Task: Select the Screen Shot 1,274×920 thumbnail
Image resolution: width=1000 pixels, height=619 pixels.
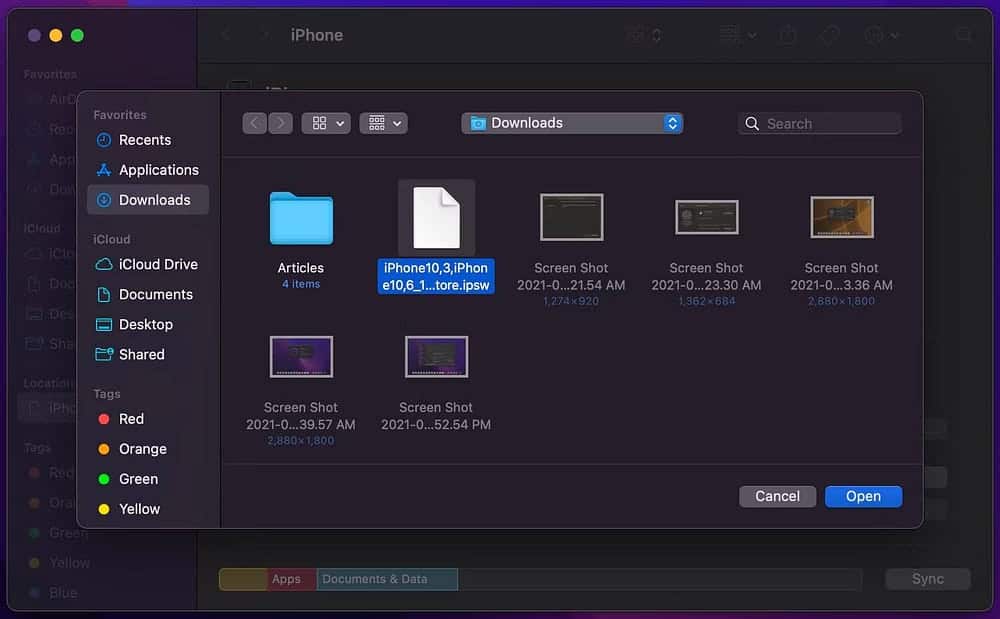Action: 571,217
